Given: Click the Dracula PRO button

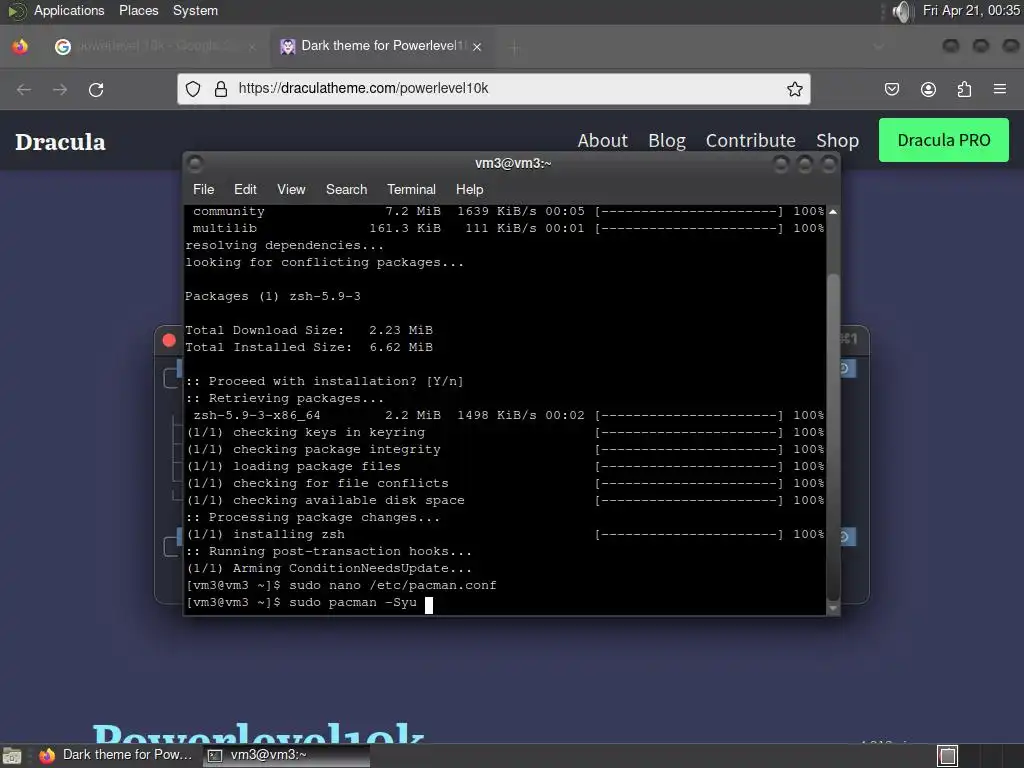Looking at the screenshot, I should click(944, 140).
